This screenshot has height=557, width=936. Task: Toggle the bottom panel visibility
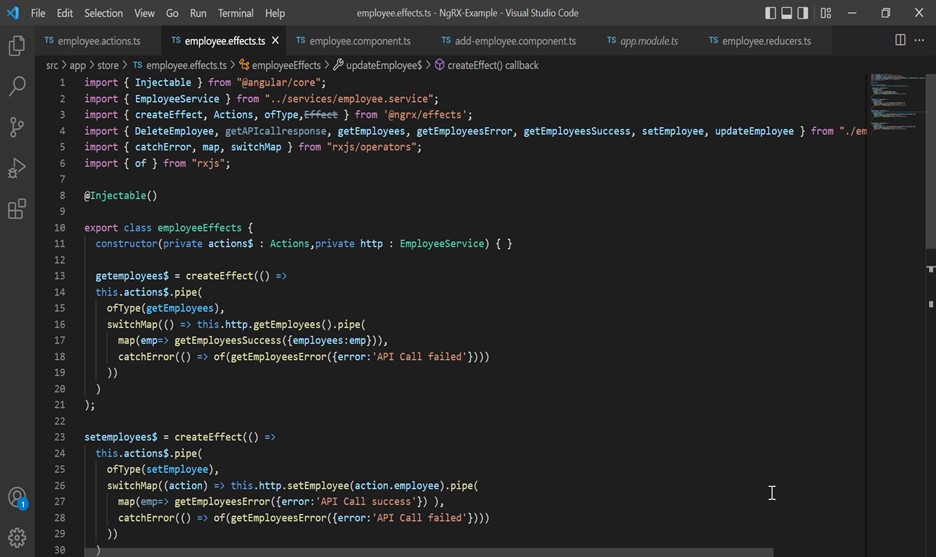787,13
